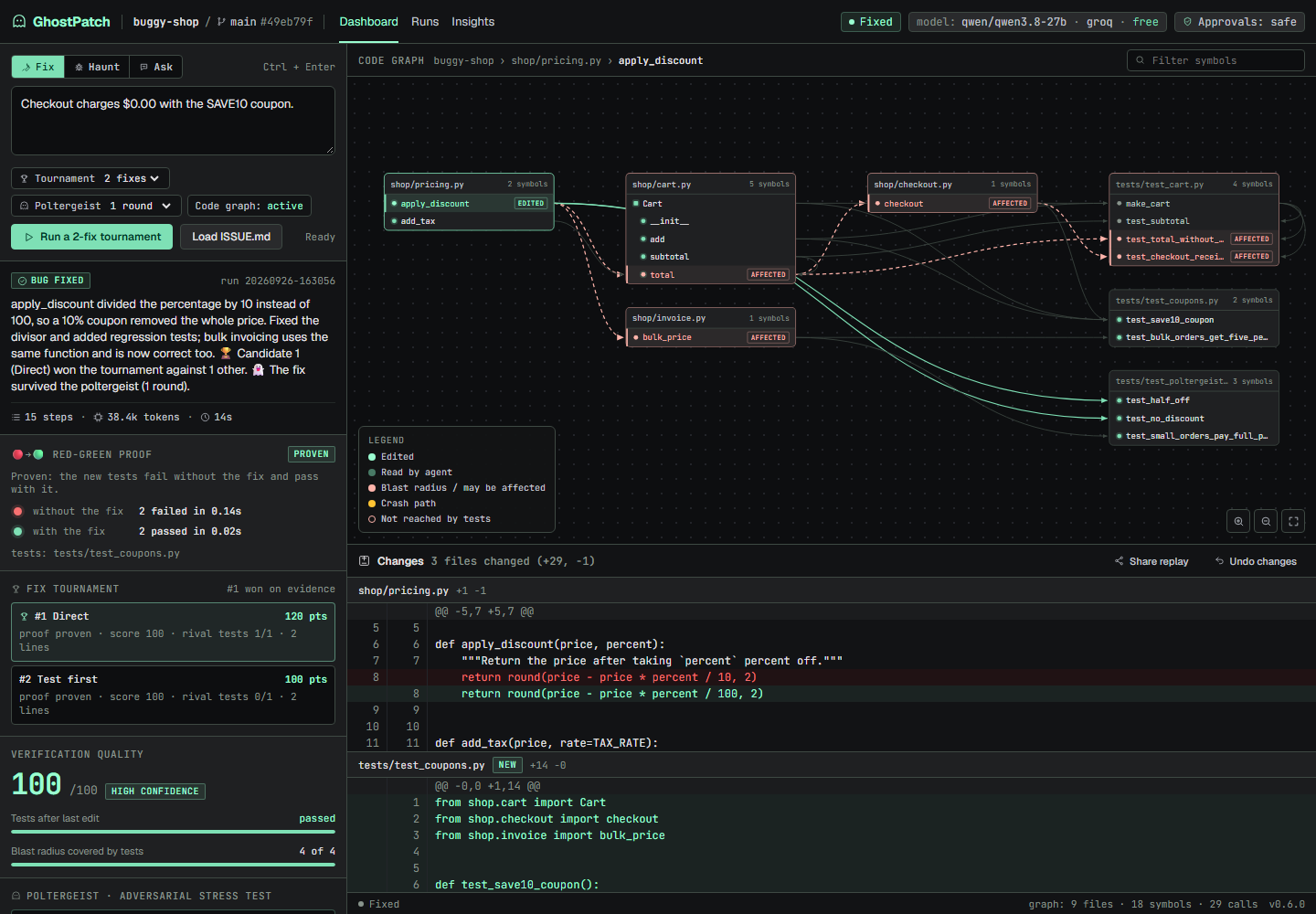This screenshot has width=1316, height=914.
Task: Expand #1 Direct candidate card
Action: tap(173, 632)
